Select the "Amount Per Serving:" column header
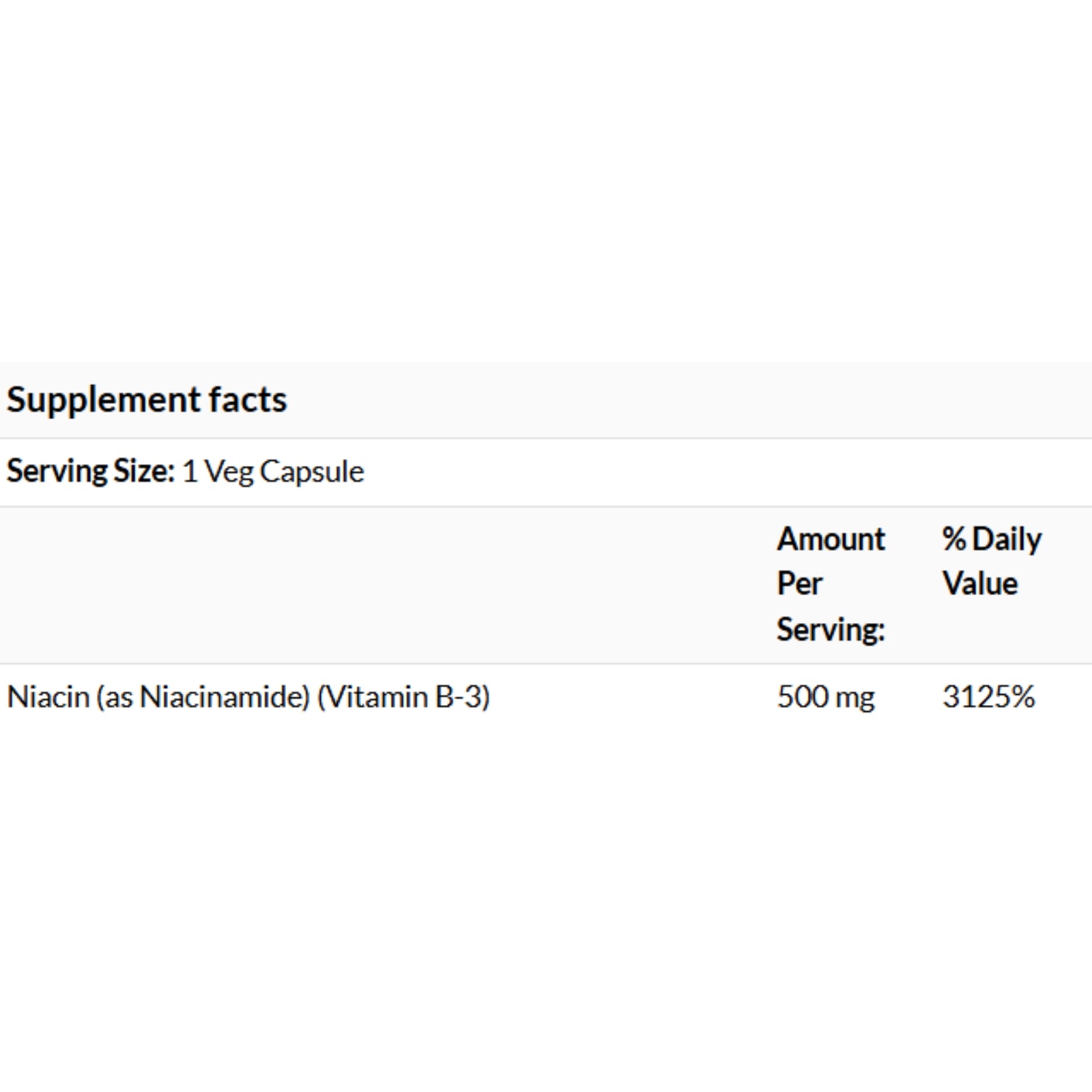The image size is (1092, 1092). (831, 584)
